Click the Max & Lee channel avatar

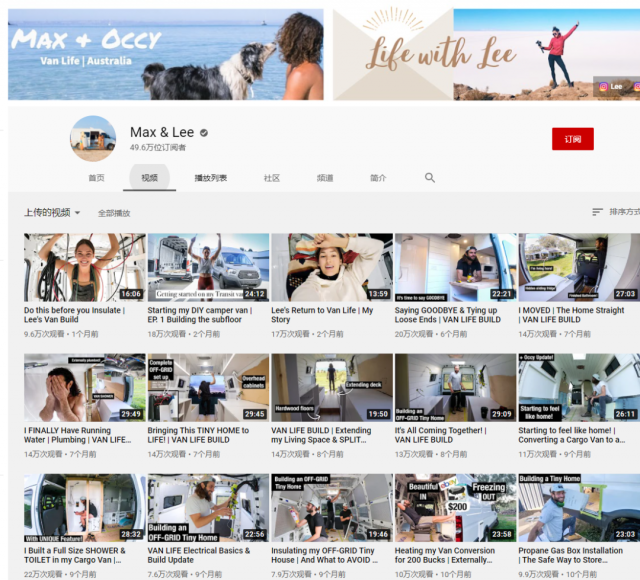93,139
